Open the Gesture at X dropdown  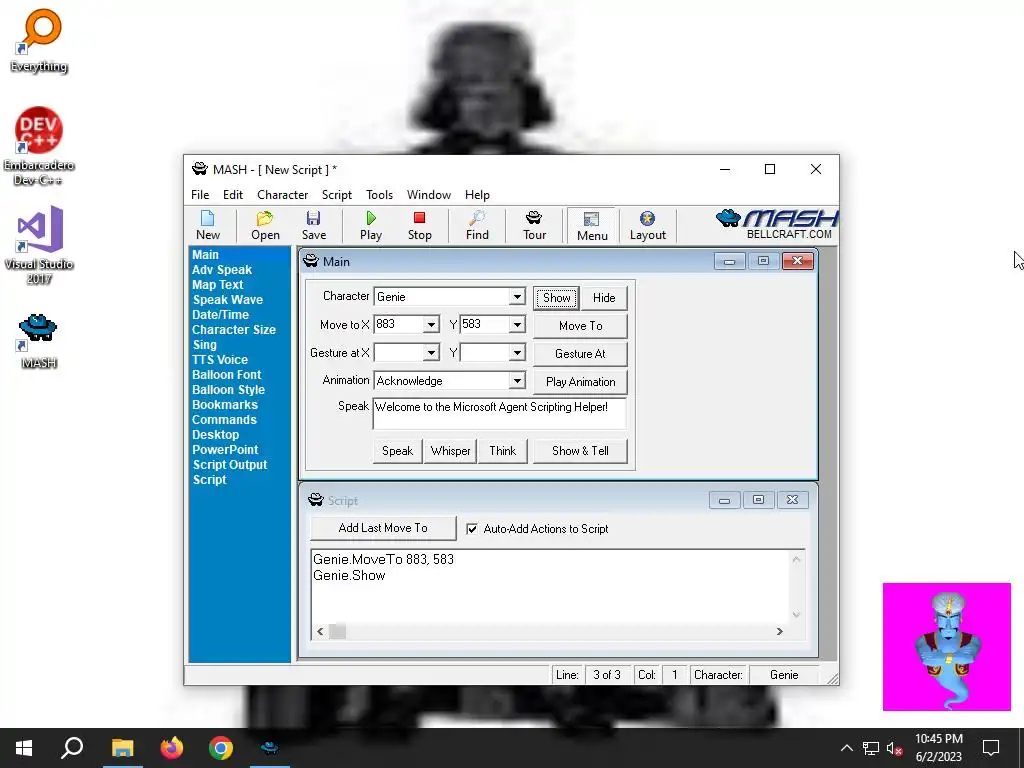click(431, 353)
